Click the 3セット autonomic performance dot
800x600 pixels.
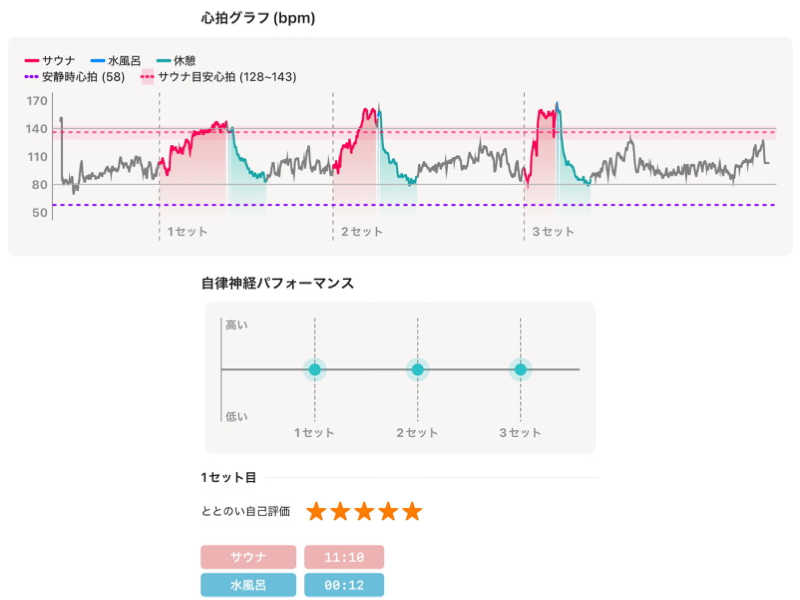pos(520,370)
